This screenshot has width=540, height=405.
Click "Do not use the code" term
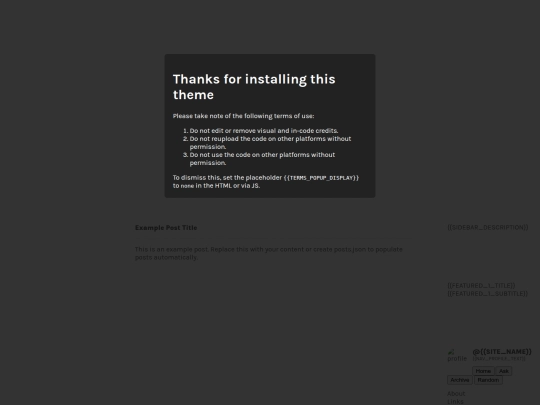262,159
